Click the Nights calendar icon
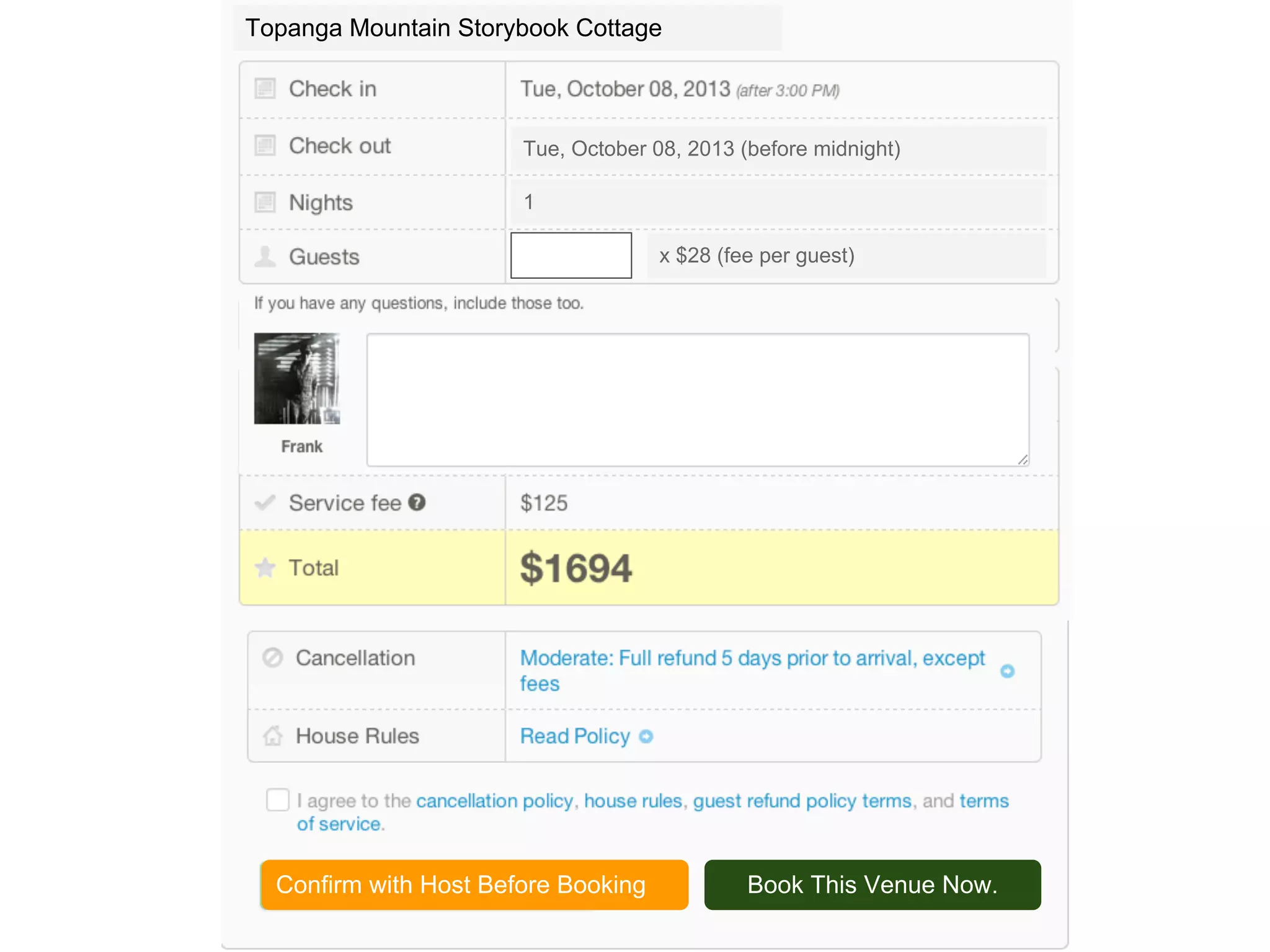 point(265,202)
